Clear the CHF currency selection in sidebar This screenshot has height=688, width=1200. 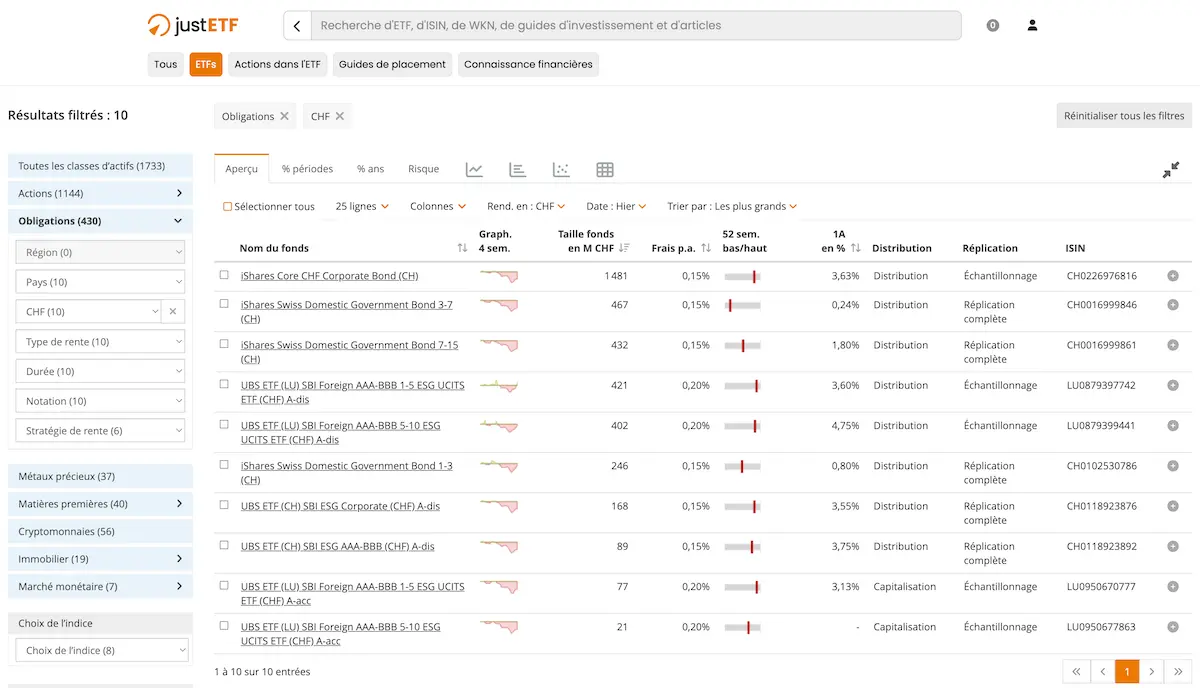pyautogui.click(x=172, y=312)
